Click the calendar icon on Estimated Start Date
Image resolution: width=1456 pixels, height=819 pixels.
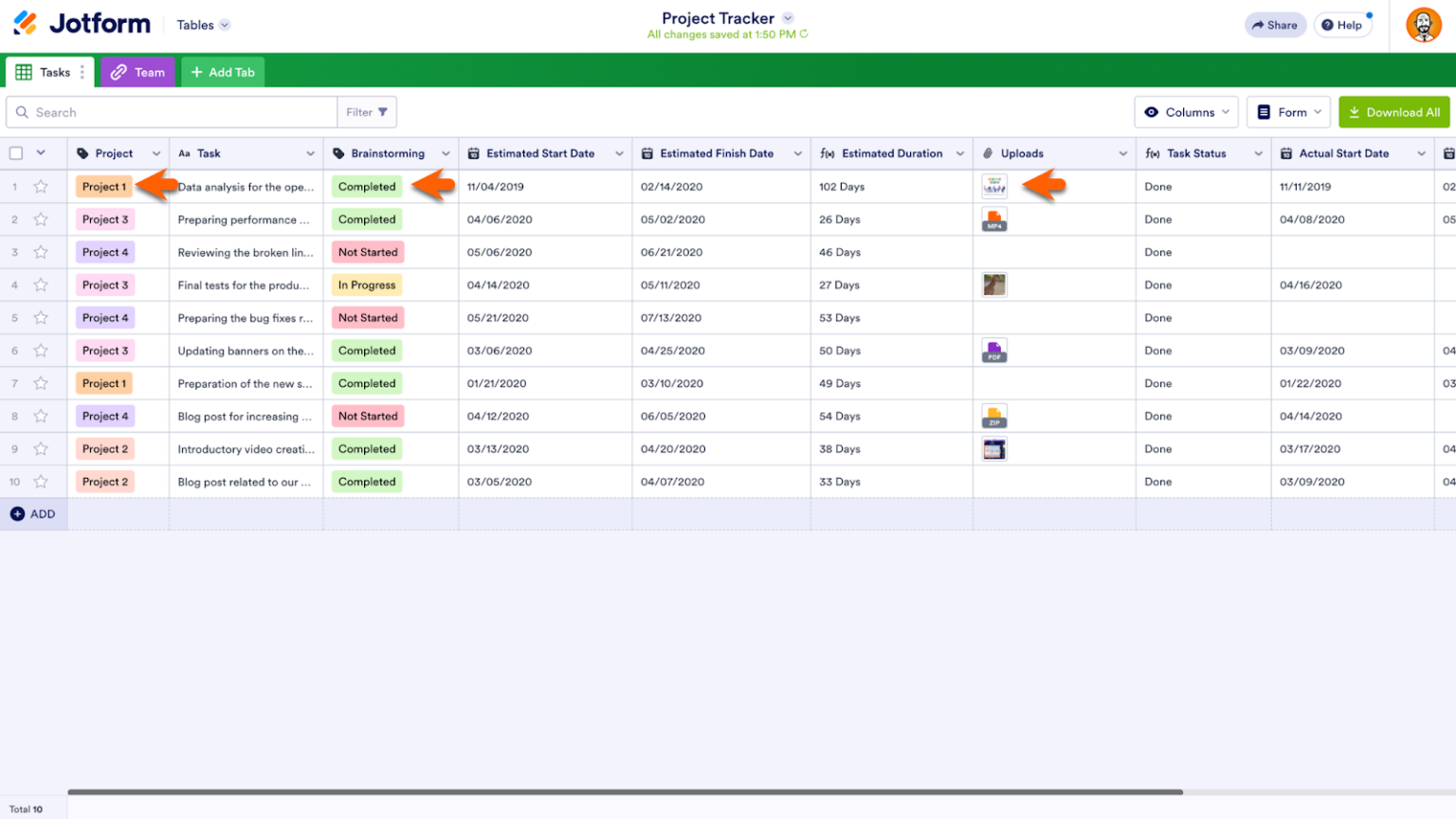click(x=472, y=153)
